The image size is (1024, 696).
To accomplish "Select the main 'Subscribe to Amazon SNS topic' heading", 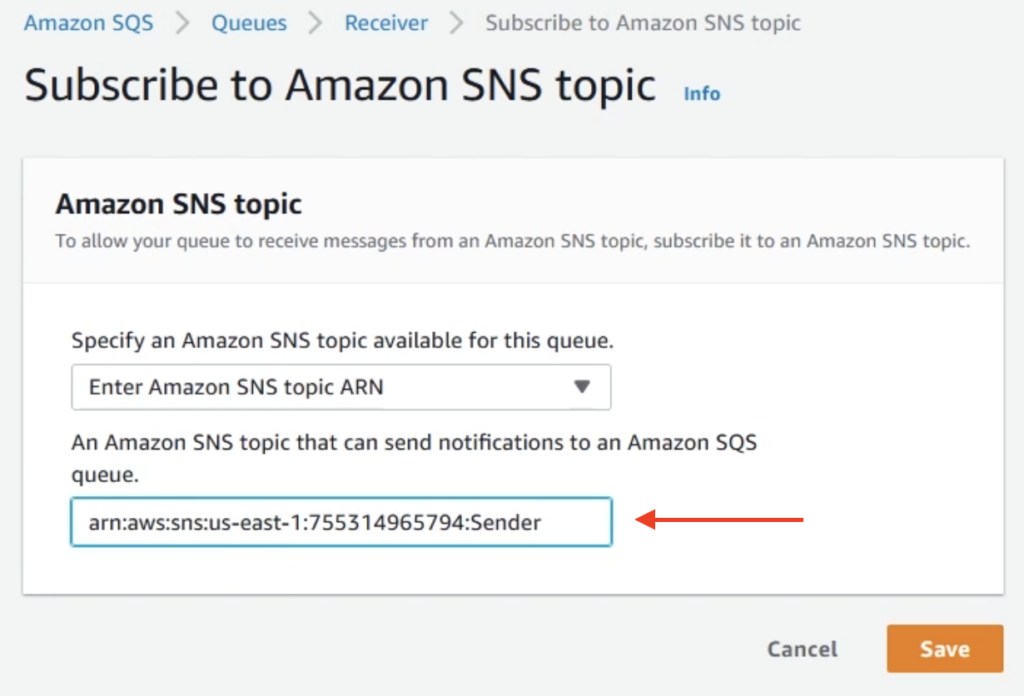I will [x=340, y=86].
